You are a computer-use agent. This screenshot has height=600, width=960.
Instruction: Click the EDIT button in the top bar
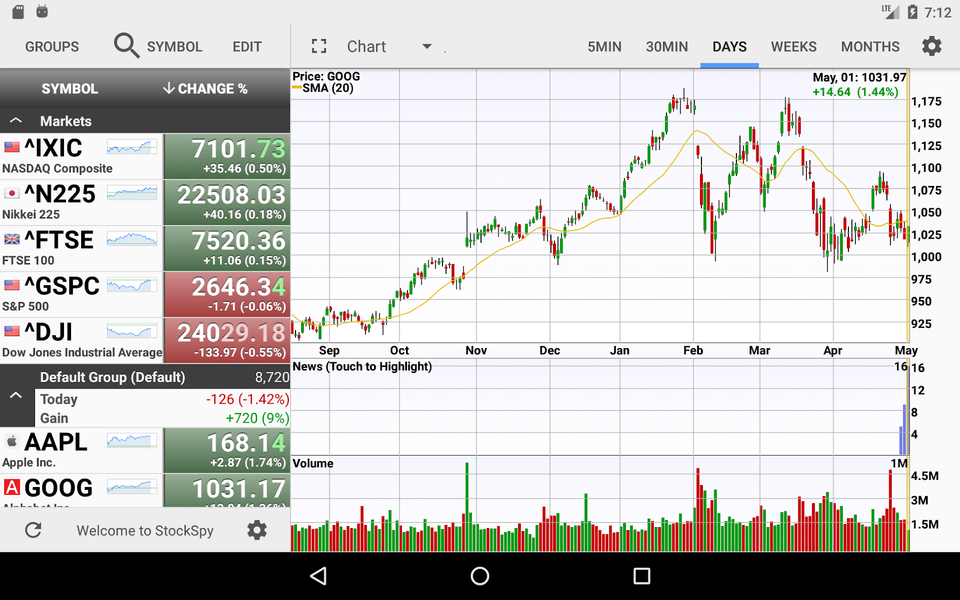246,46
